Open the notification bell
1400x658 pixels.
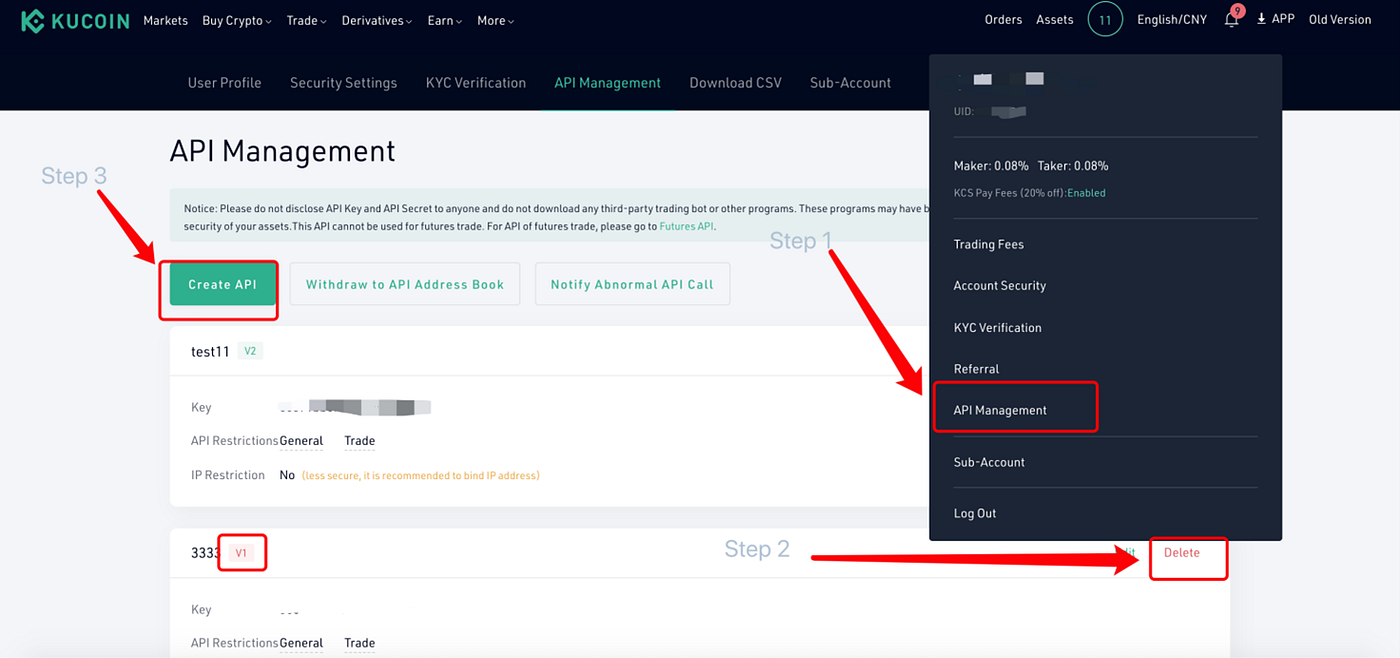click(1231, 19)
